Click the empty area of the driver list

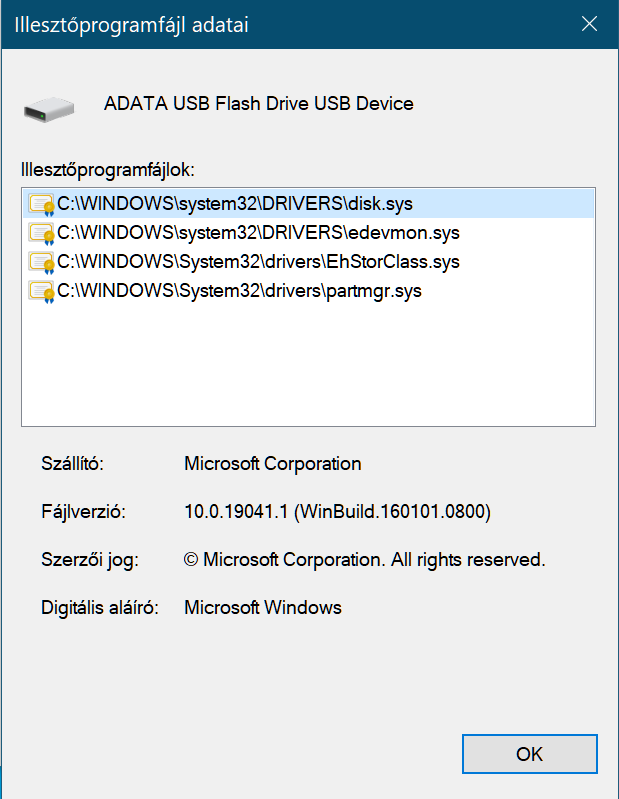tap(308, 364)
